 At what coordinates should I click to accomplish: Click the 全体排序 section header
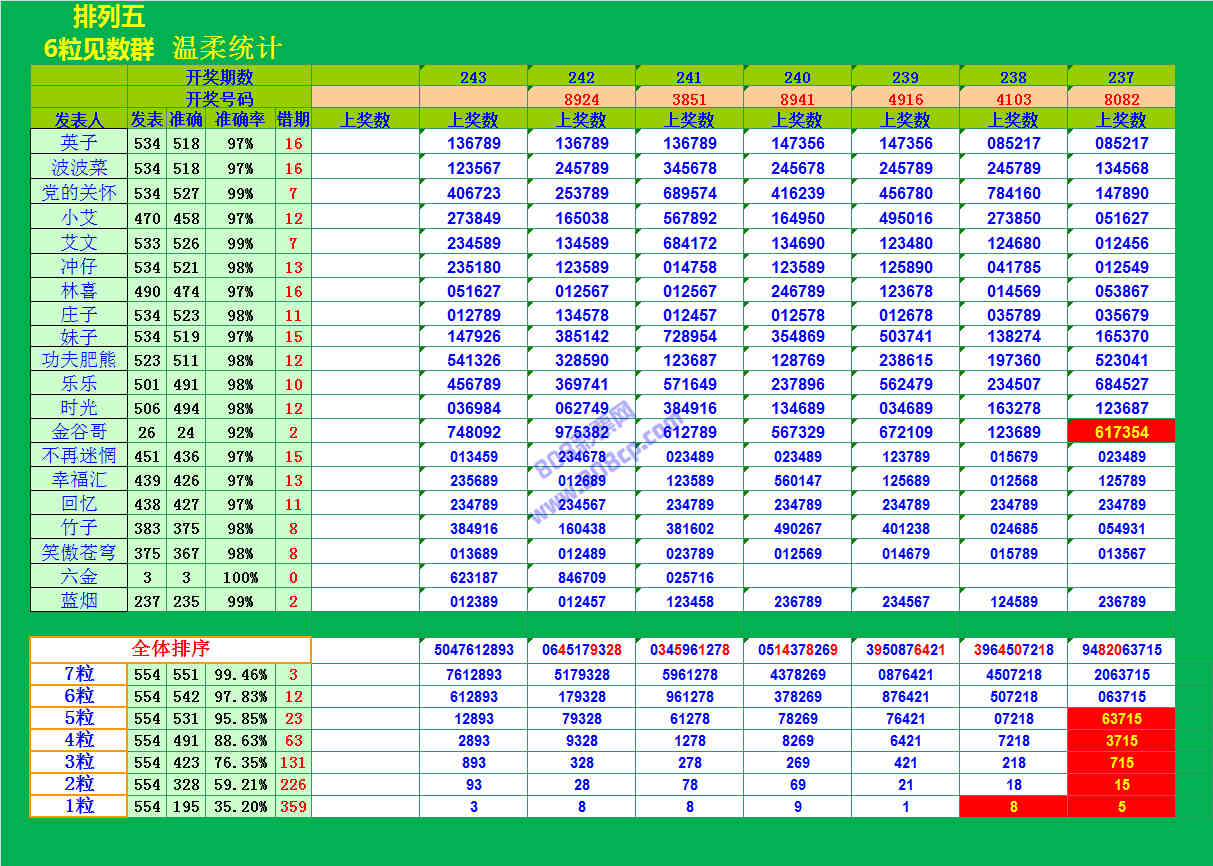point(170,649)
